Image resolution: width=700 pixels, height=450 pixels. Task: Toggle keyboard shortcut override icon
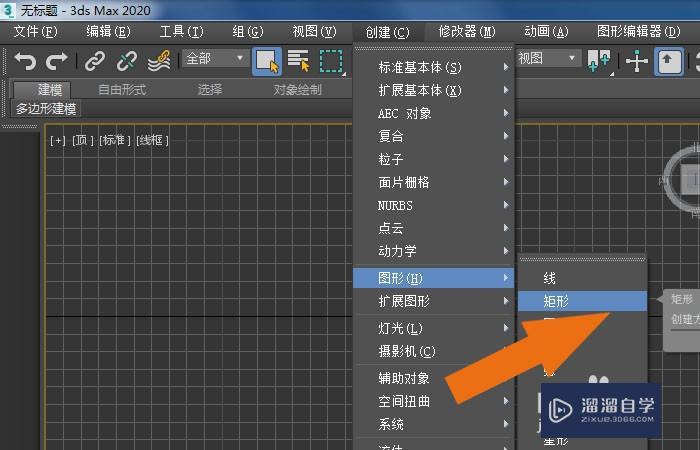[669, 61]
